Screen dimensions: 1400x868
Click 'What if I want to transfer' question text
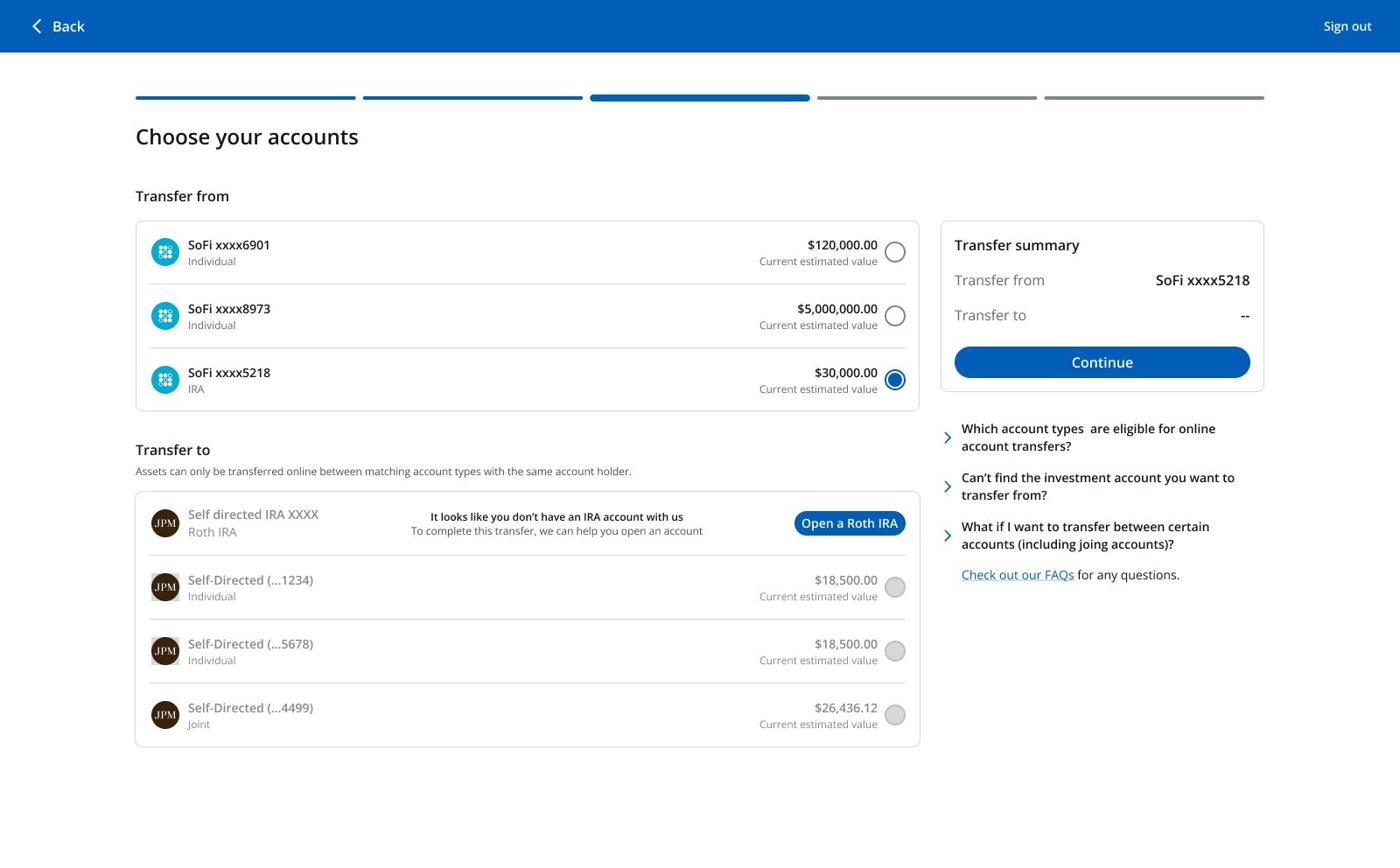(x=1085, y=536)
